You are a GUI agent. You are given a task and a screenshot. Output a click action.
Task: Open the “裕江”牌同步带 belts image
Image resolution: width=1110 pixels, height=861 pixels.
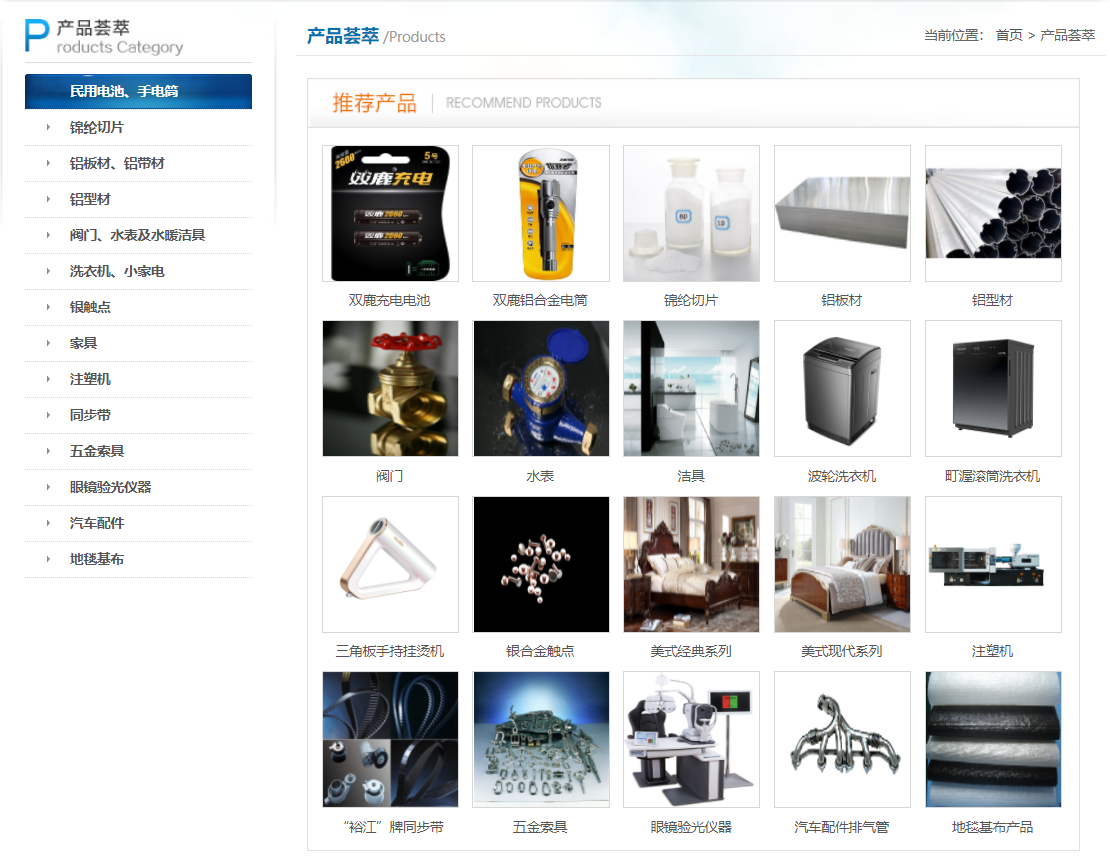tap(390, 739)
